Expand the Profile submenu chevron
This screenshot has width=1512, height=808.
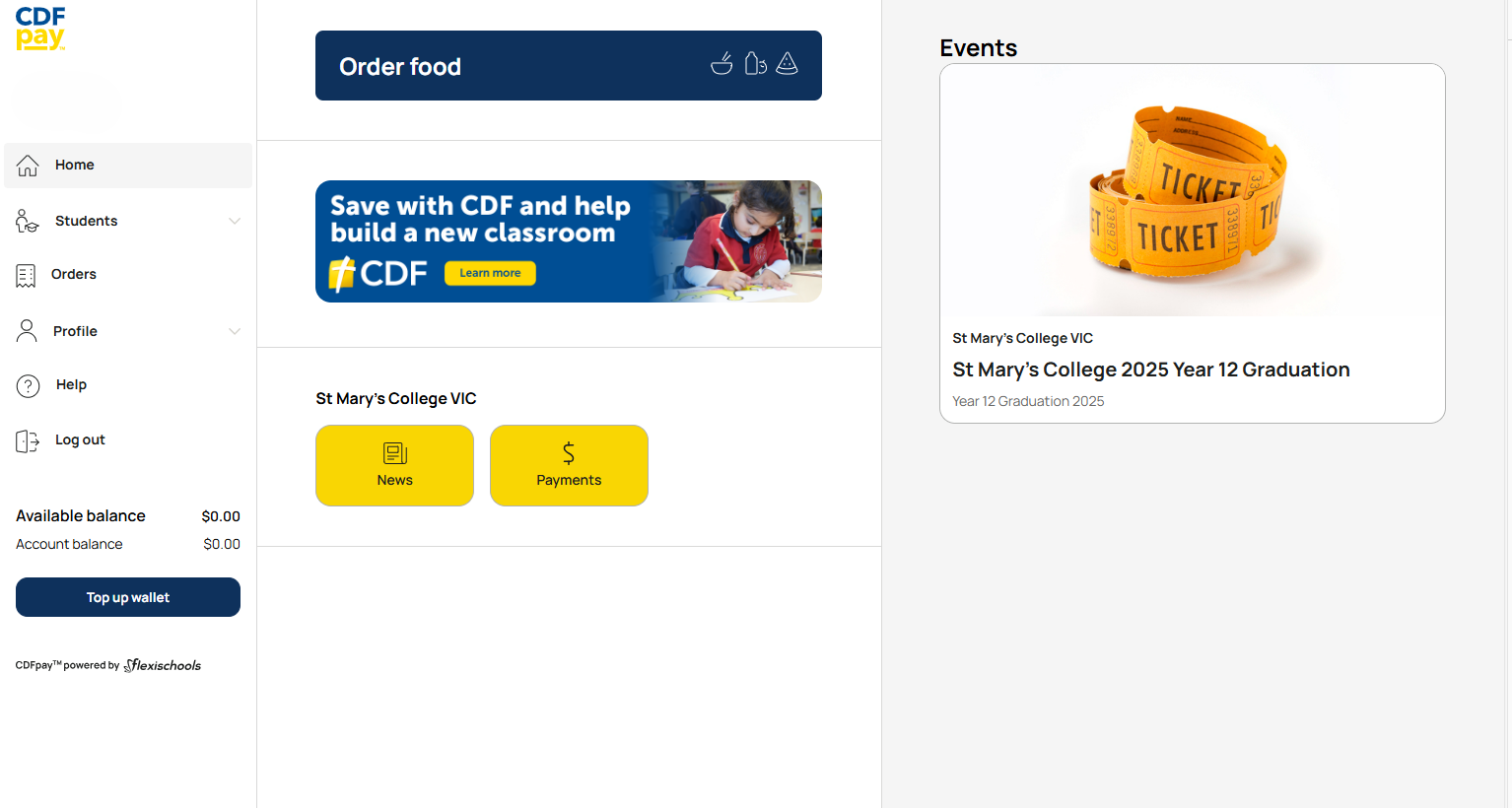coord(235,331)
